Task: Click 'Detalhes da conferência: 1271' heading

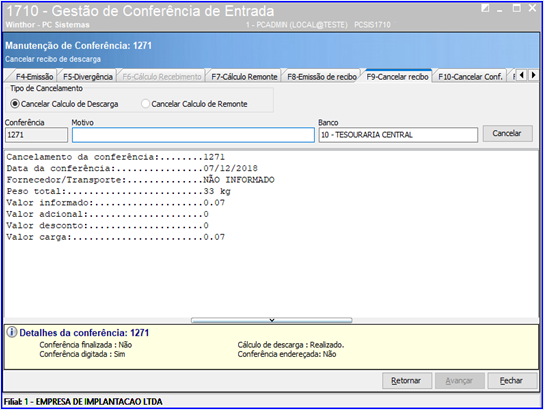Action: [x=84, y=333]
